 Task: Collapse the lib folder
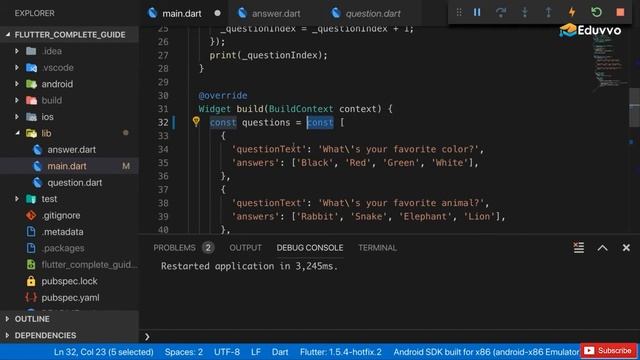click(18, 133)
